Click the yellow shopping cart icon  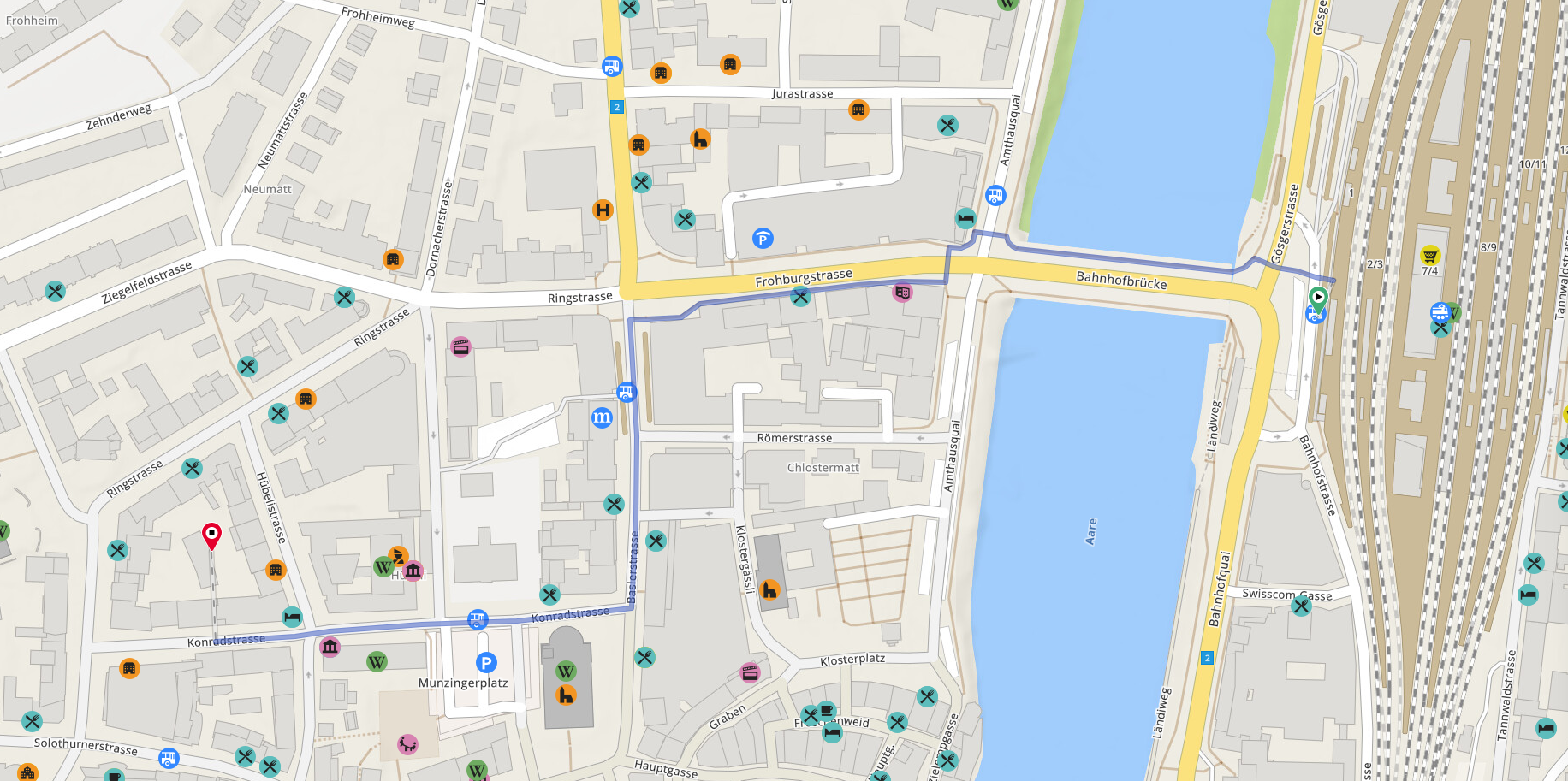[x=1430, y=255]
